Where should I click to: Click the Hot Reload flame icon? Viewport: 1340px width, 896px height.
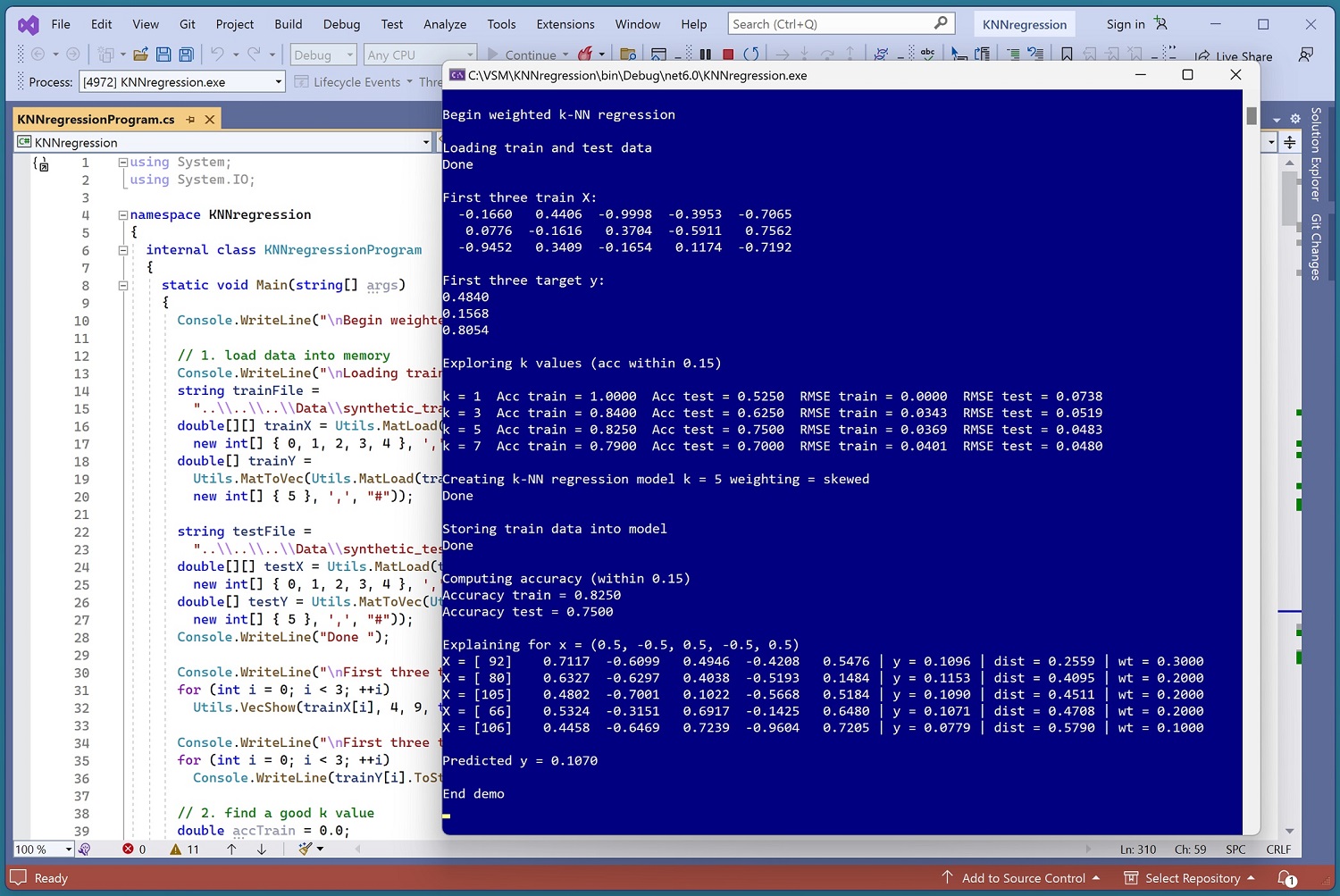pos(585,54)
